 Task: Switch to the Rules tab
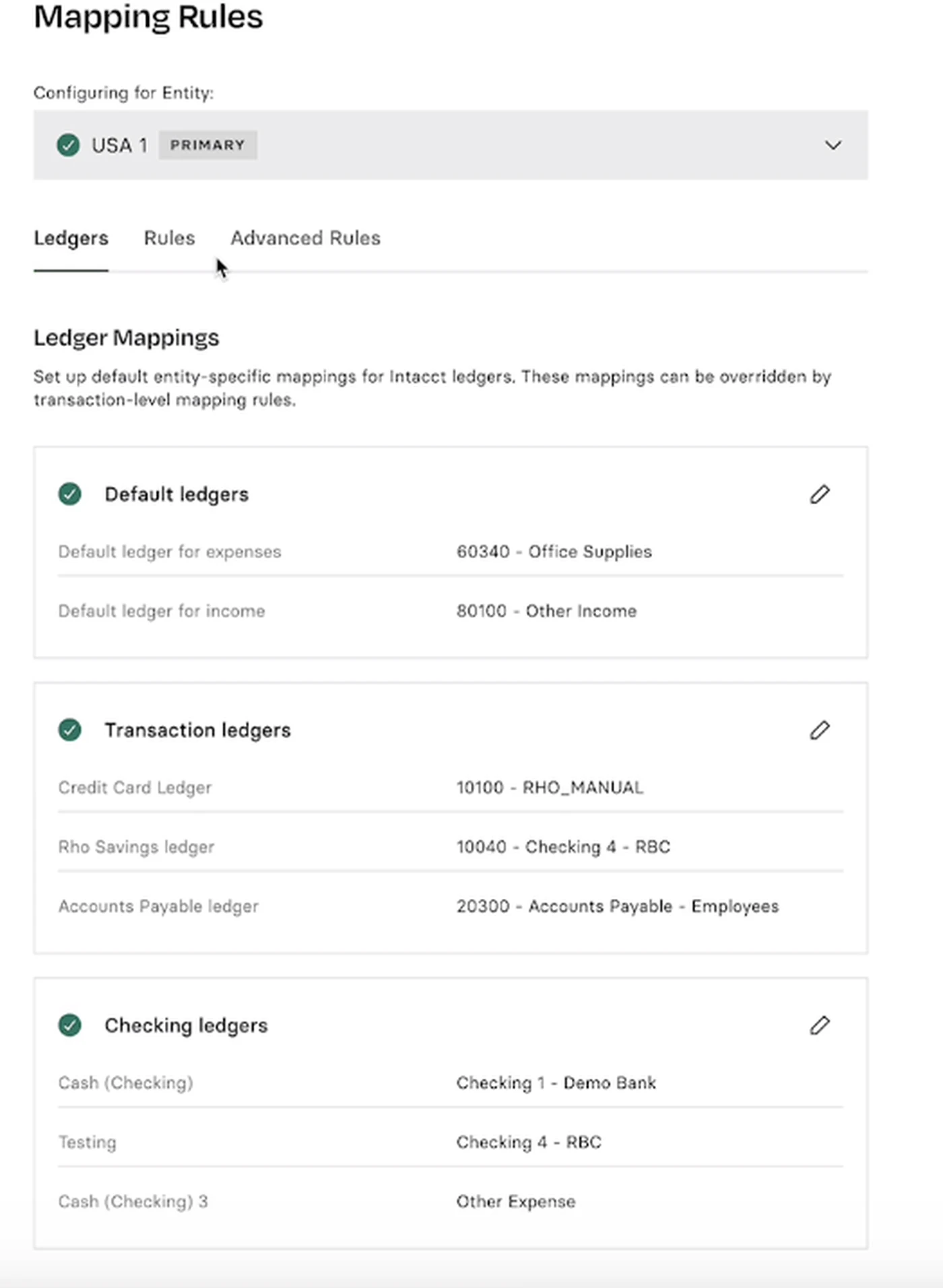click(x=169, y=238)
